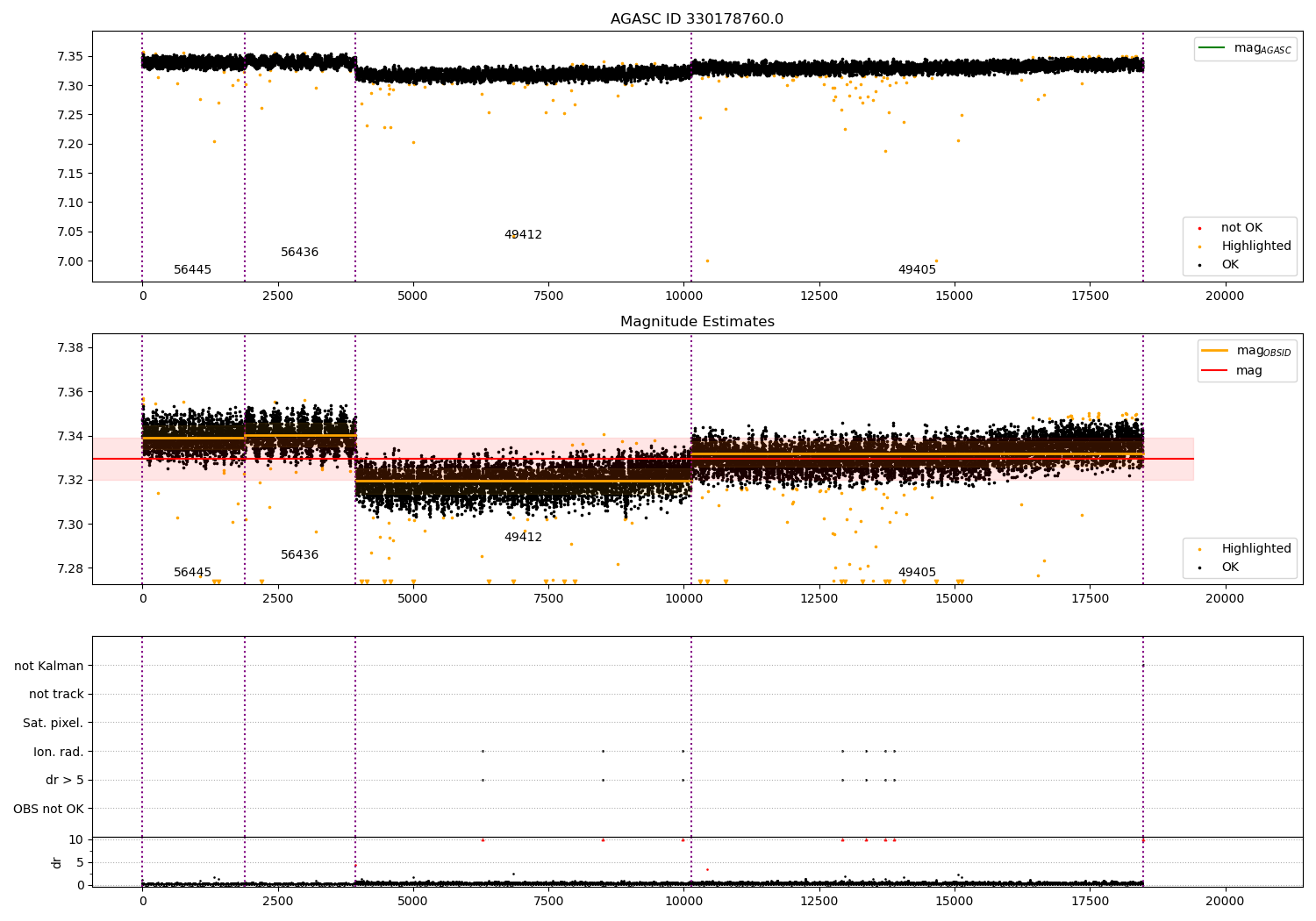The image size is (1316, 921).
Task: Click y-axis tick 7.20 in the top plot
Action: [x=70, y=145]
